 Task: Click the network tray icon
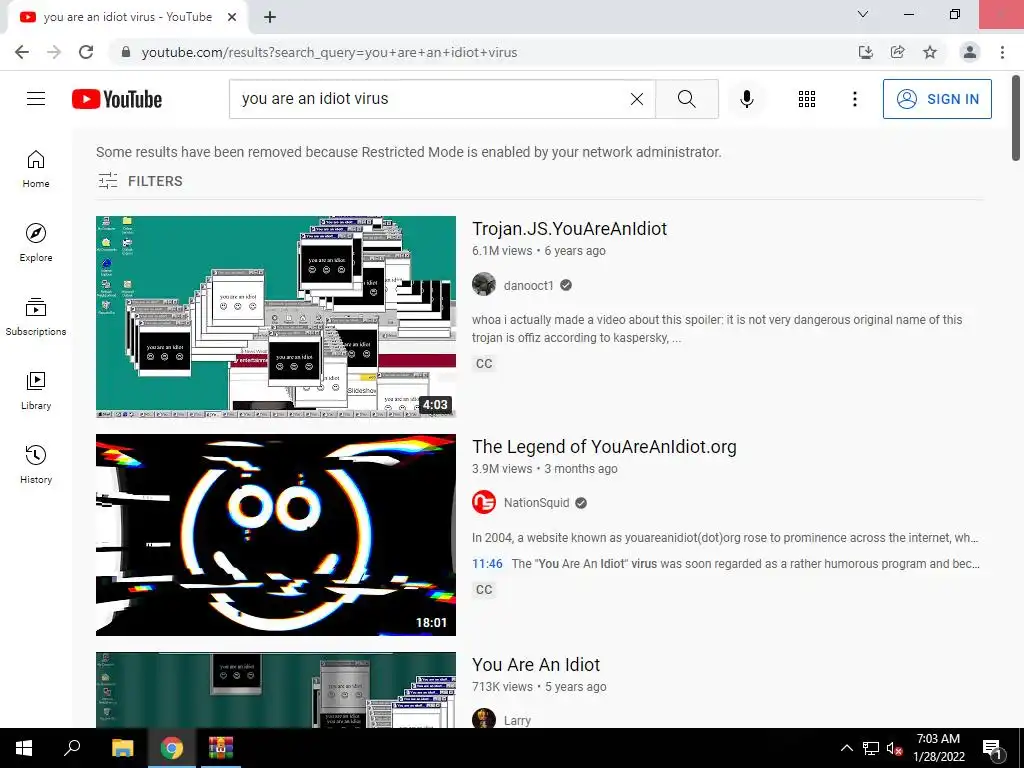click(871, 748)
